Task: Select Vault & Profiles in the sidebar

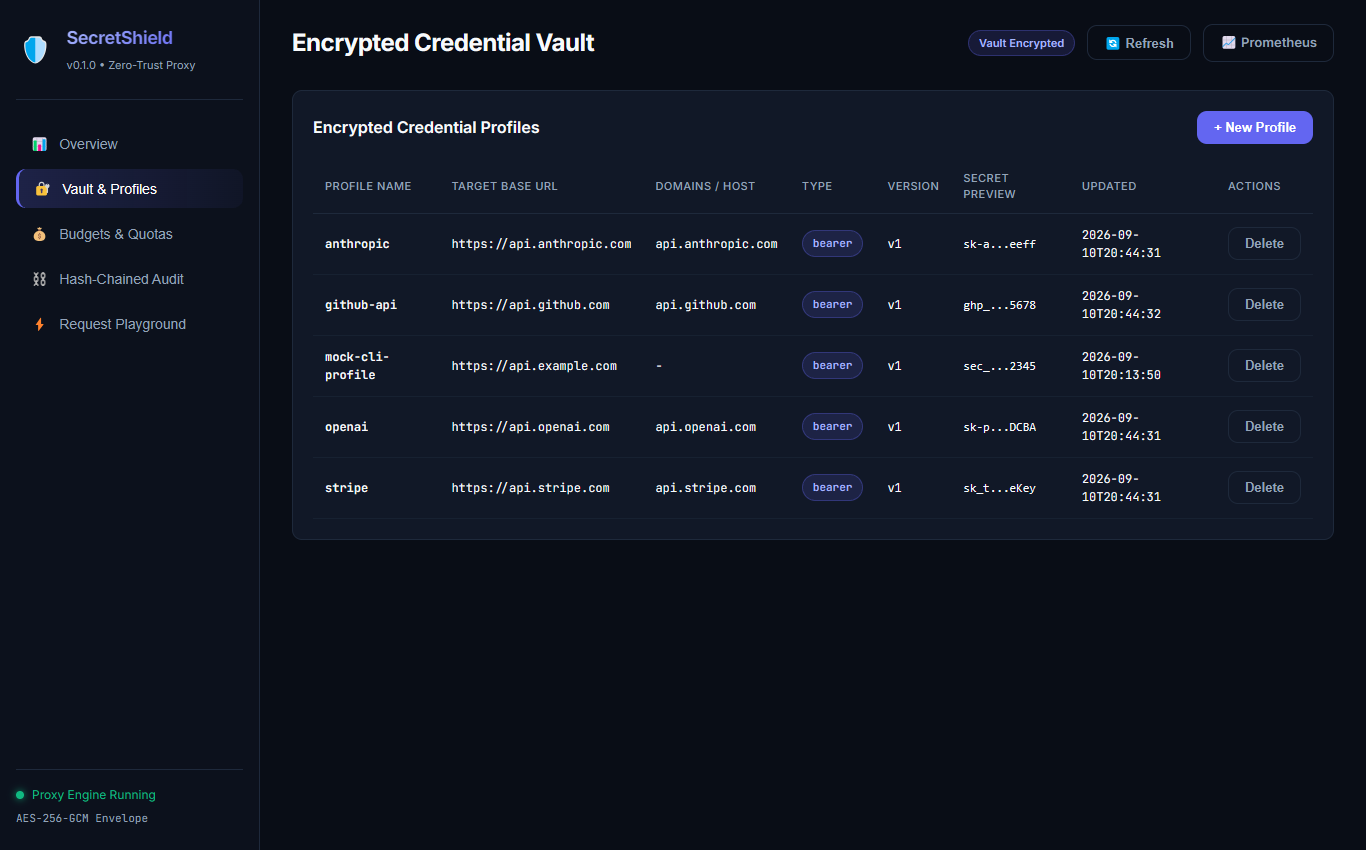Action: pyautogui.click(x=129, y=189)
